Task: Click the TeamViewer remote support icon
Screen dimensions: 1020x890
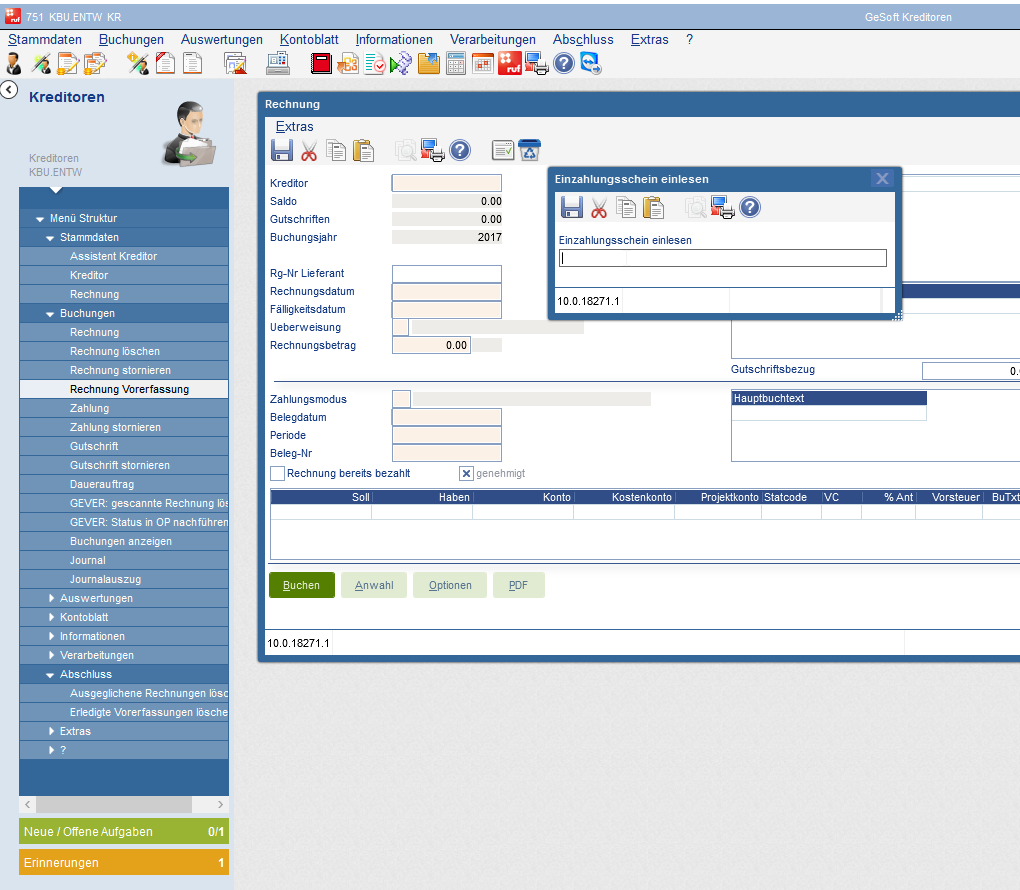Action: [x=591, y=64]
